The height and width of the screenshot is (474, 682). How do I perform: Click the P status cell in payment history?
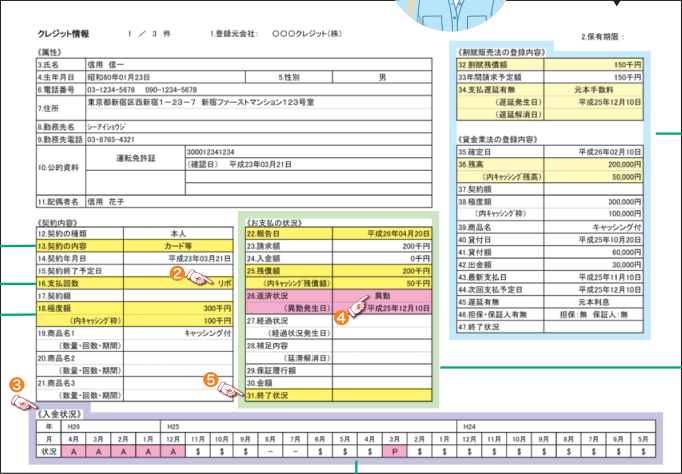coord(396,452)
